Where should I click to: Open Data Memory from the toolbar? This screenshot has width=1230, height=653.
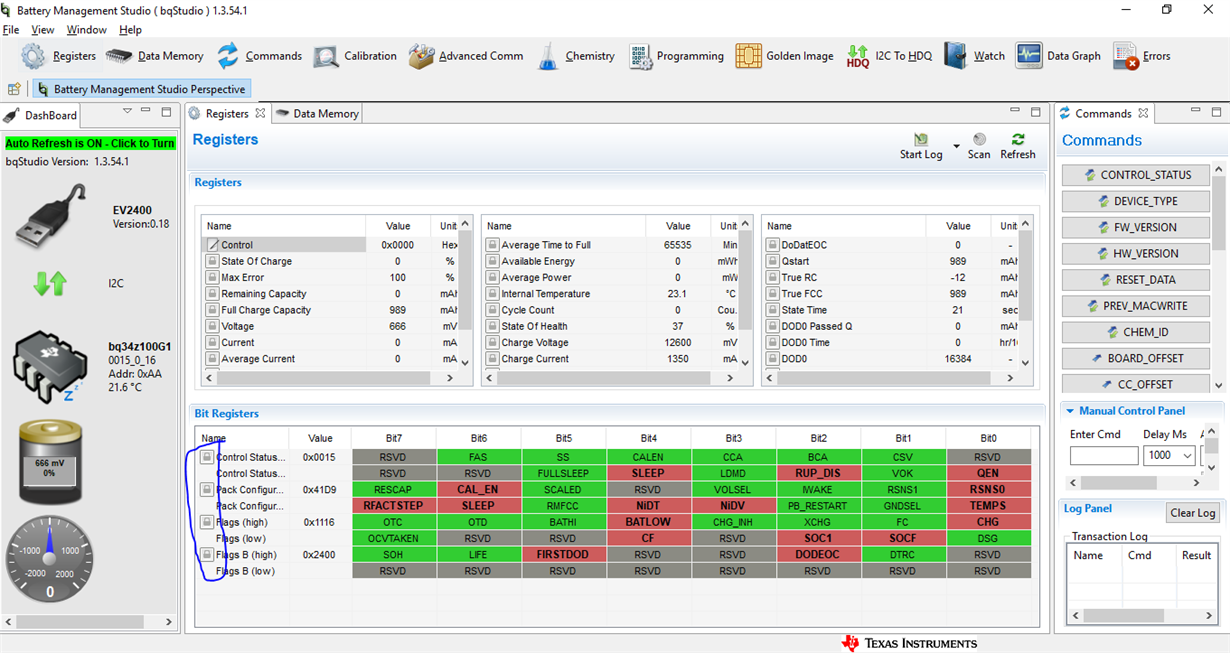155,56
